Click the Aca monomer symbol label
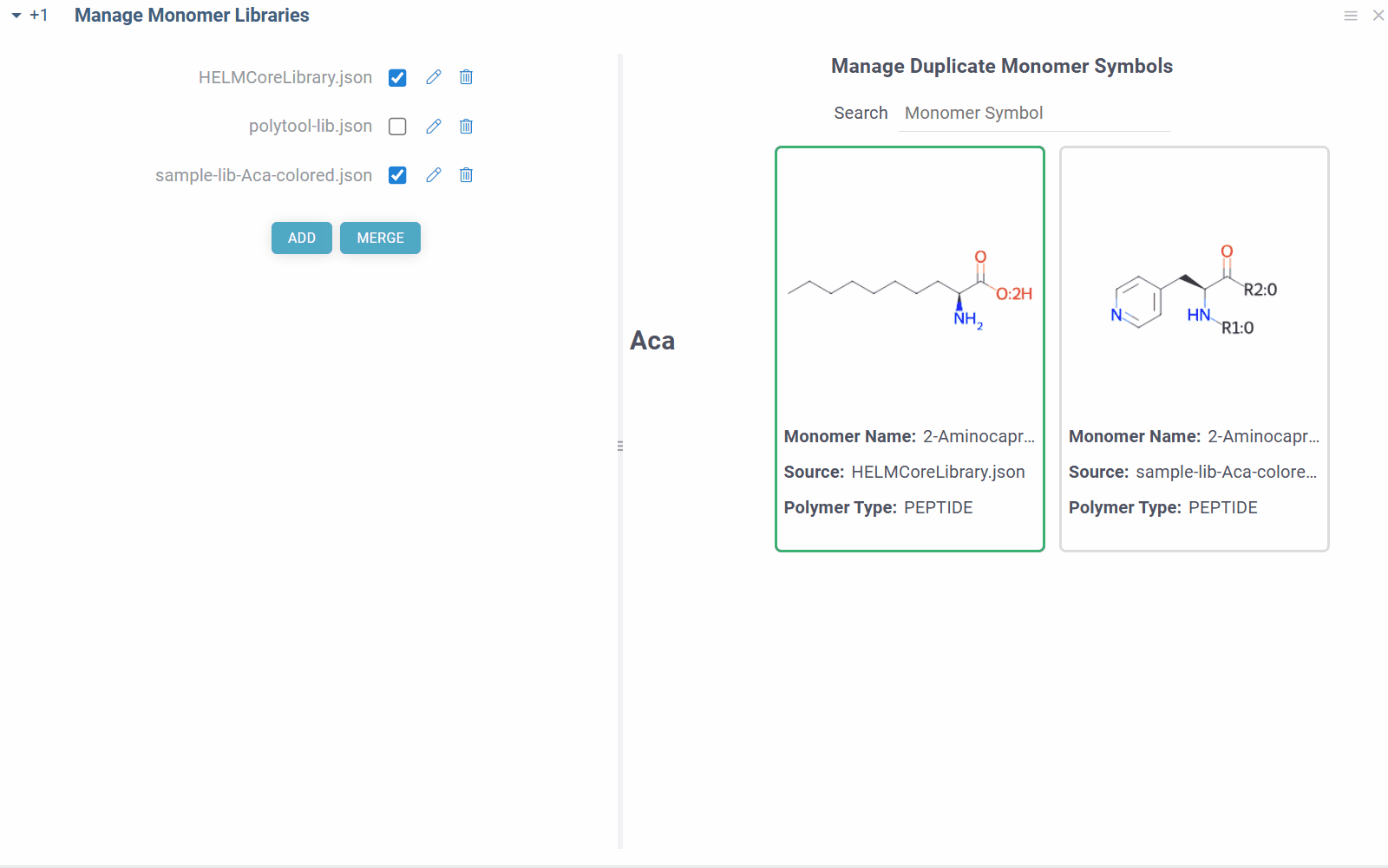Image resolution: width=1388 pixels, height=868 pixels. coord(652,341)
